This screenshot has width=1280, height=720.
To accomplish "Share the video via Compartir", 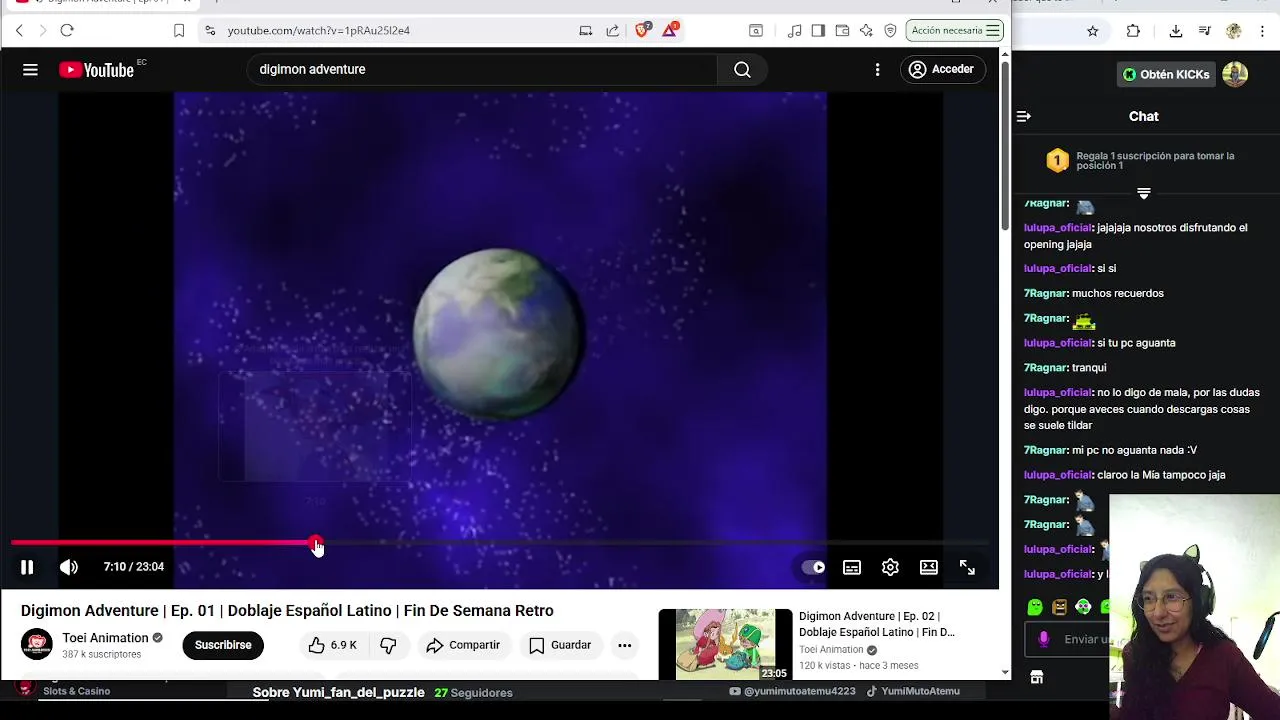I will [463, 645].
